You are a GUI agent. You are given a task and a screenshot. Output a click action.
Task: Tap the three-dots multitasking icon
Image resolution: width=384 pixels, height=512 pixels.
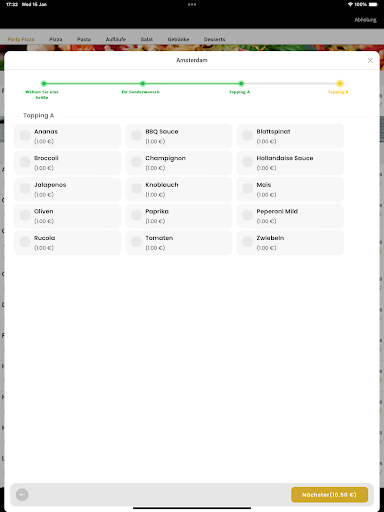[192, 5]
